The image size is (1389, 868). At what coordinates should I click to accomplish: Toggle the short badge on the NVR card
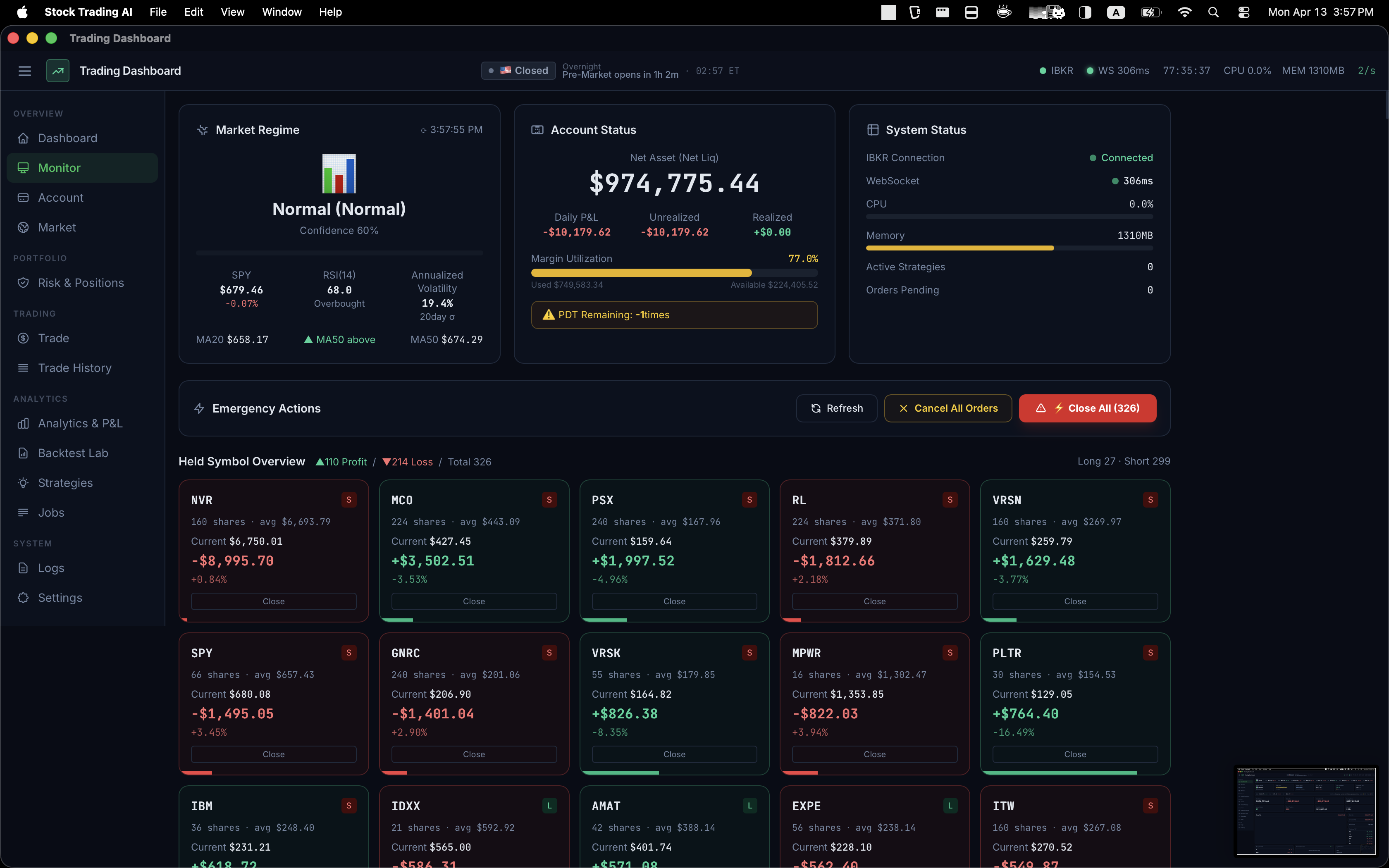pos(349,499)
